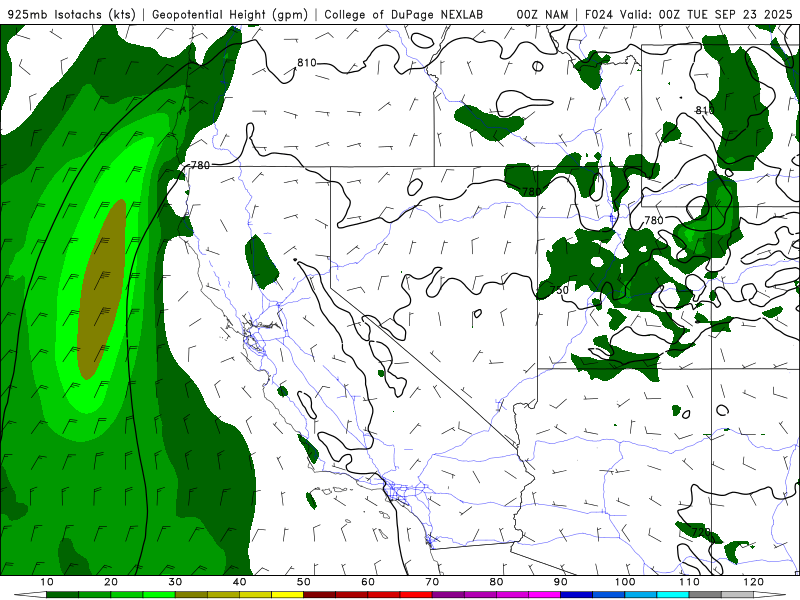
Task: Click the legend value '20'
Action: point(111,582)
